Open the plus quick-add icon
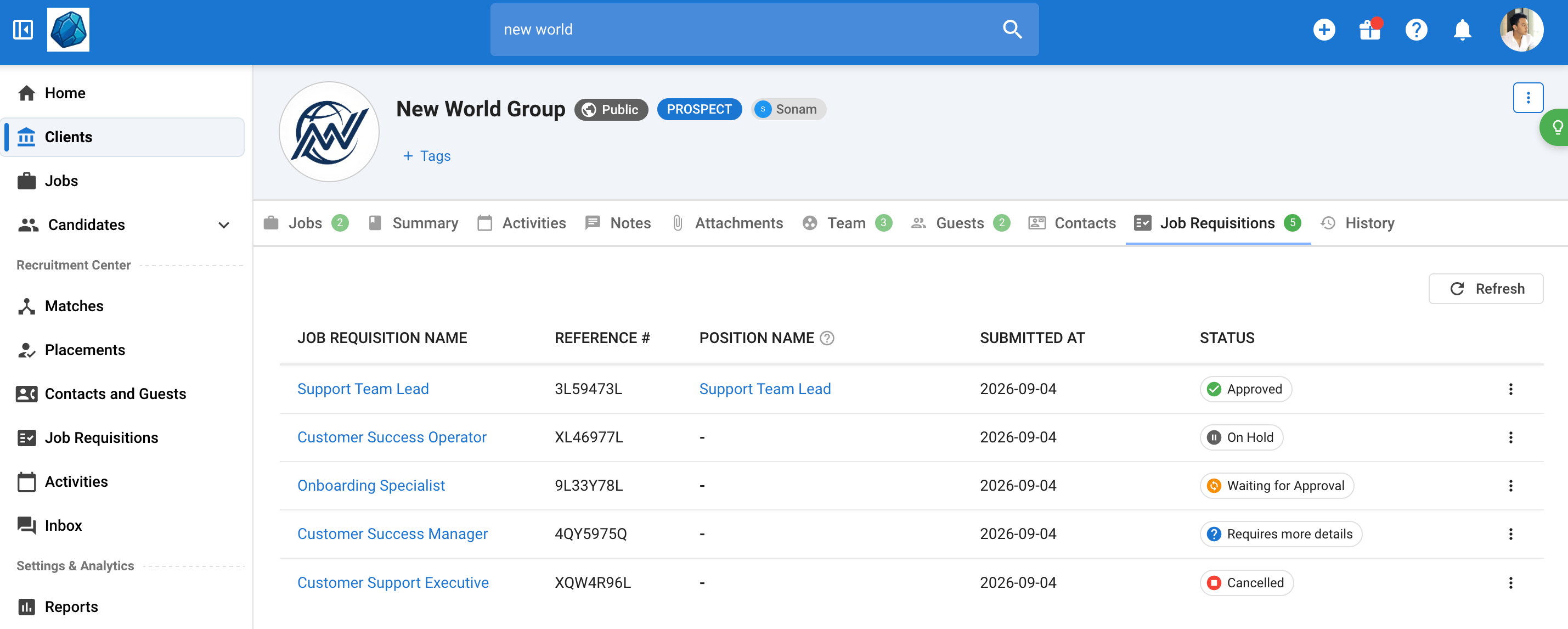1568x629 pixels. pyautogui.click(x=1324, y=29)
